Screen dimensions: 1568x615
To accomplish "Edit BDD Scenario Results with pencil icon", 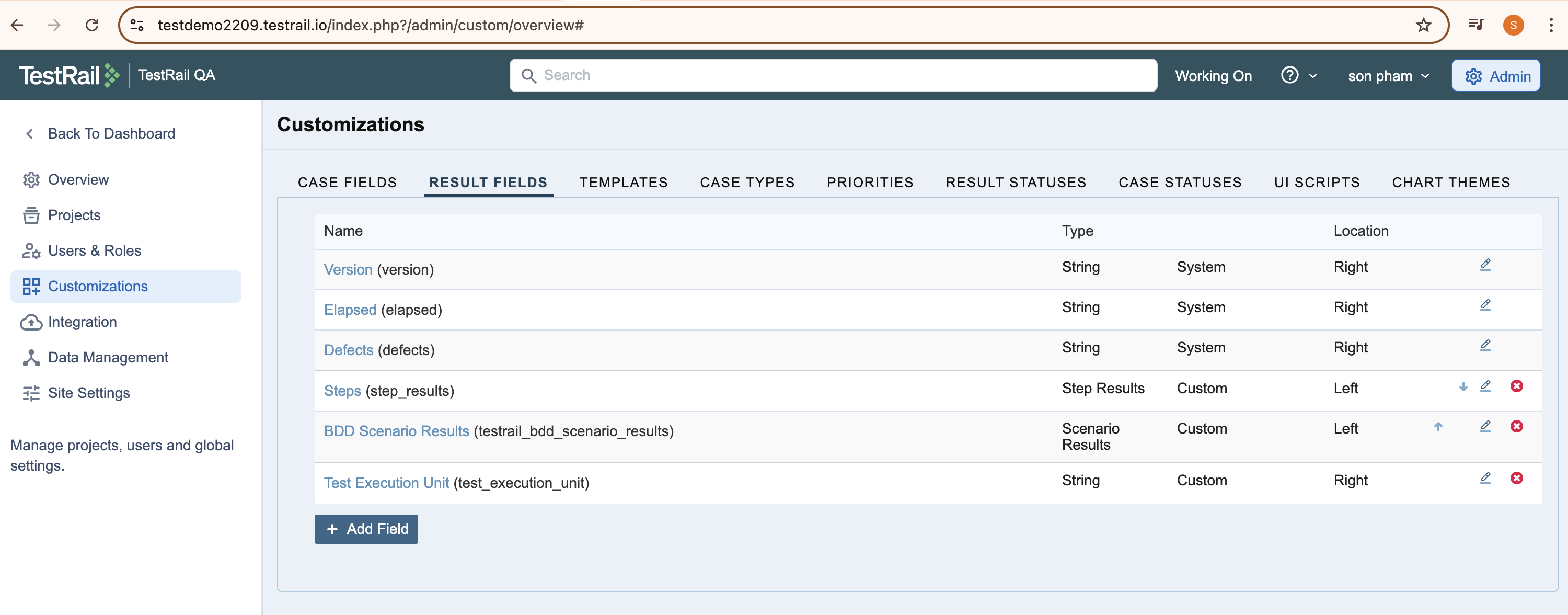I will tap(1485, 426).
